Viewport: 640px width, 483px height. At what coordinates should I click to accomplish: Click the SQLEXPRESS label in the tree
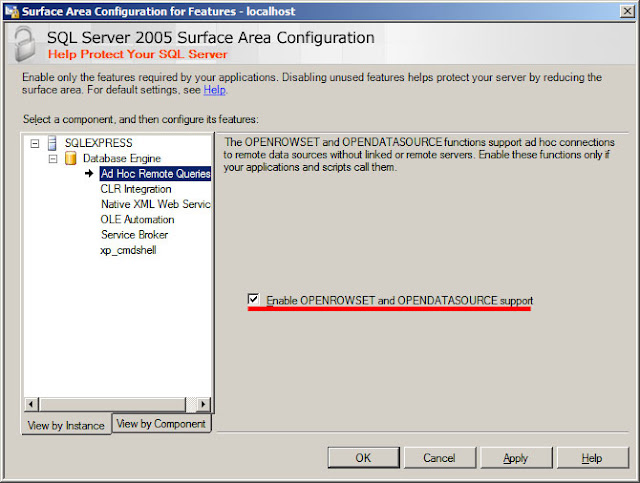click(x=98, y=143)
